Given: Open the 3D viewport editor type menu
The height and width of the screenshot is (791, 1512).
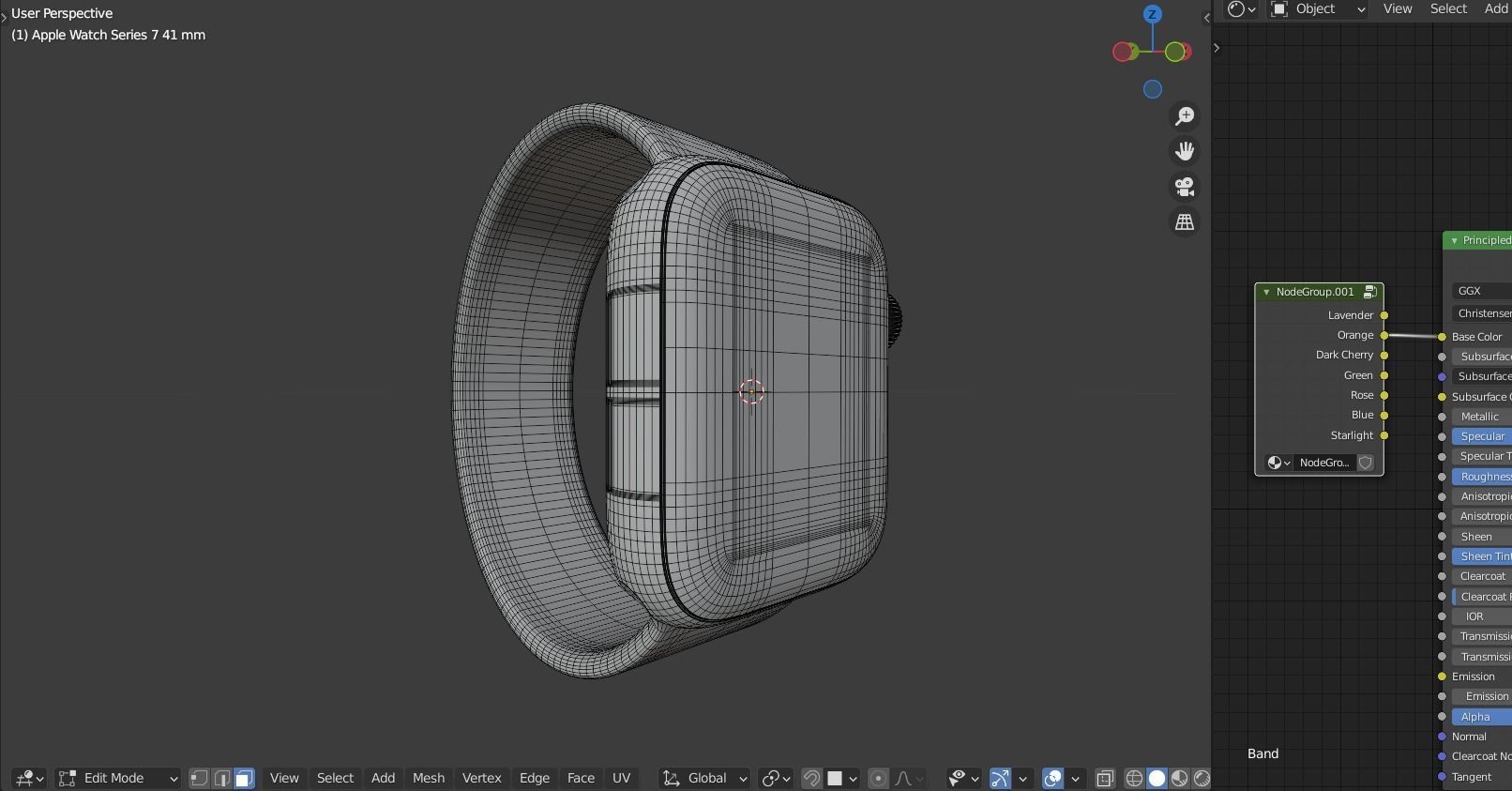Looking at the screenshot, I should [x=28, y=778].
